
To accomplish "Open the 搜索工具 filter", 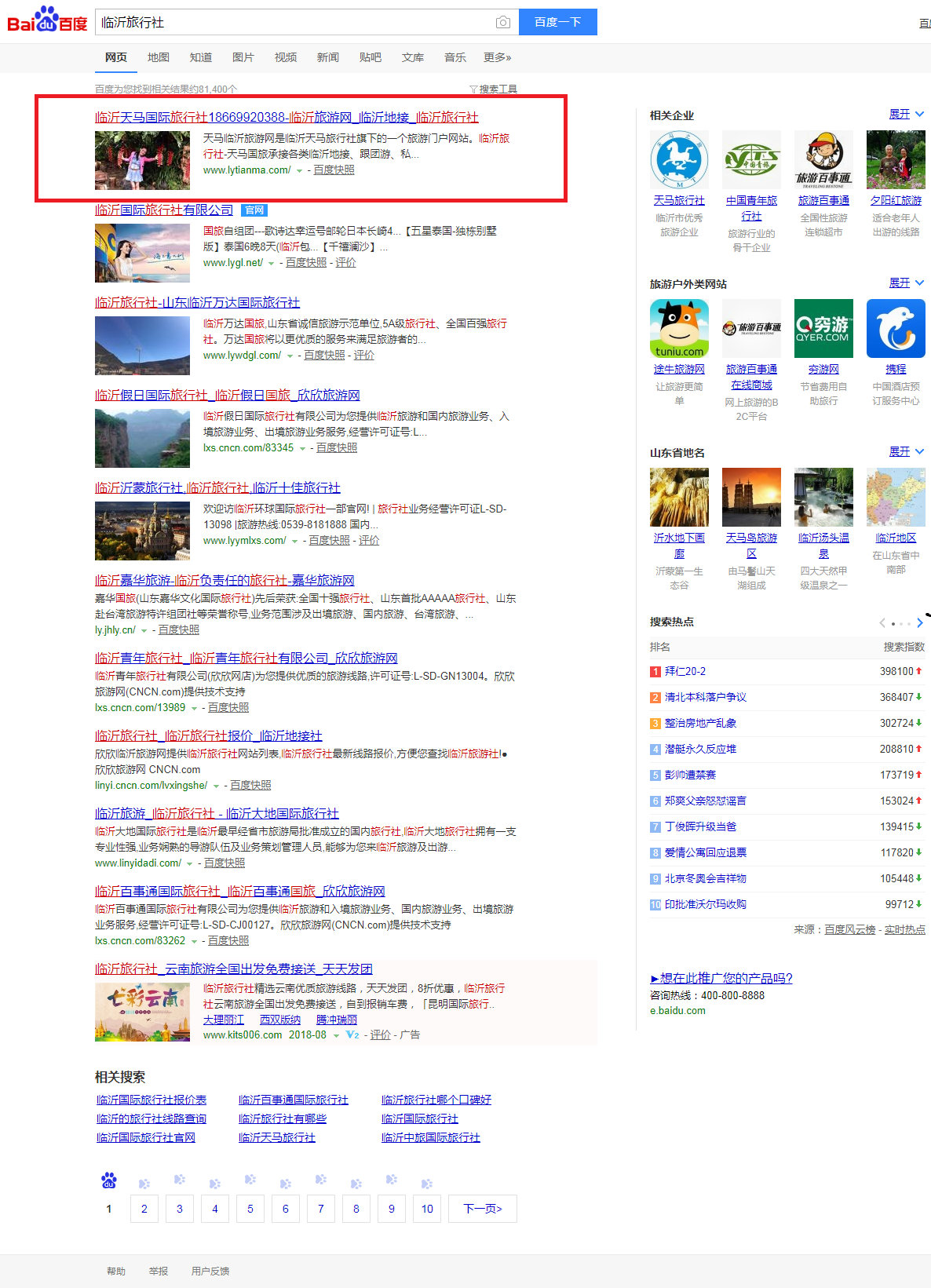I will pyautogui.click(x=493, y=89).
